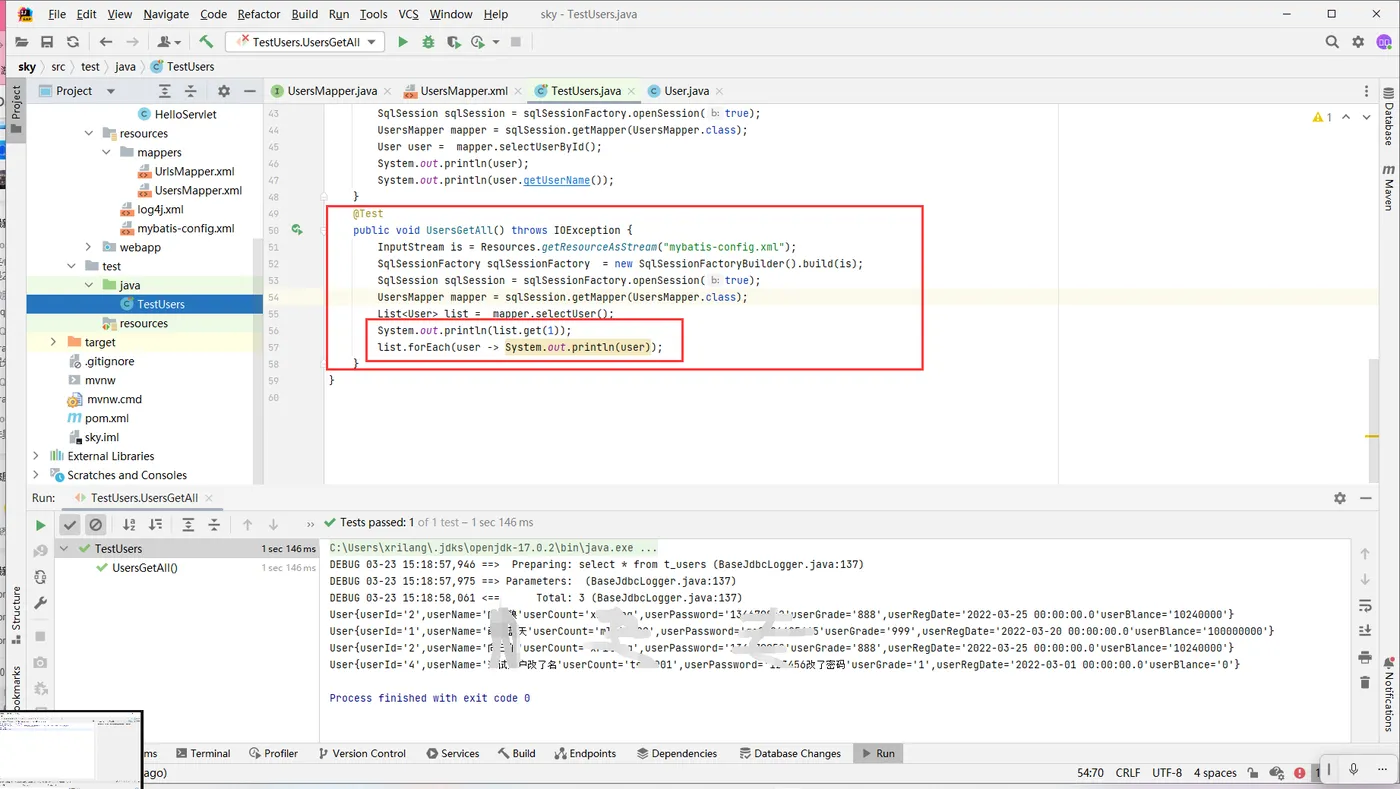Viewport: 1400px width, 789px height.
Task: Start debugging with the bug icon
Action: tap(428, 42)
